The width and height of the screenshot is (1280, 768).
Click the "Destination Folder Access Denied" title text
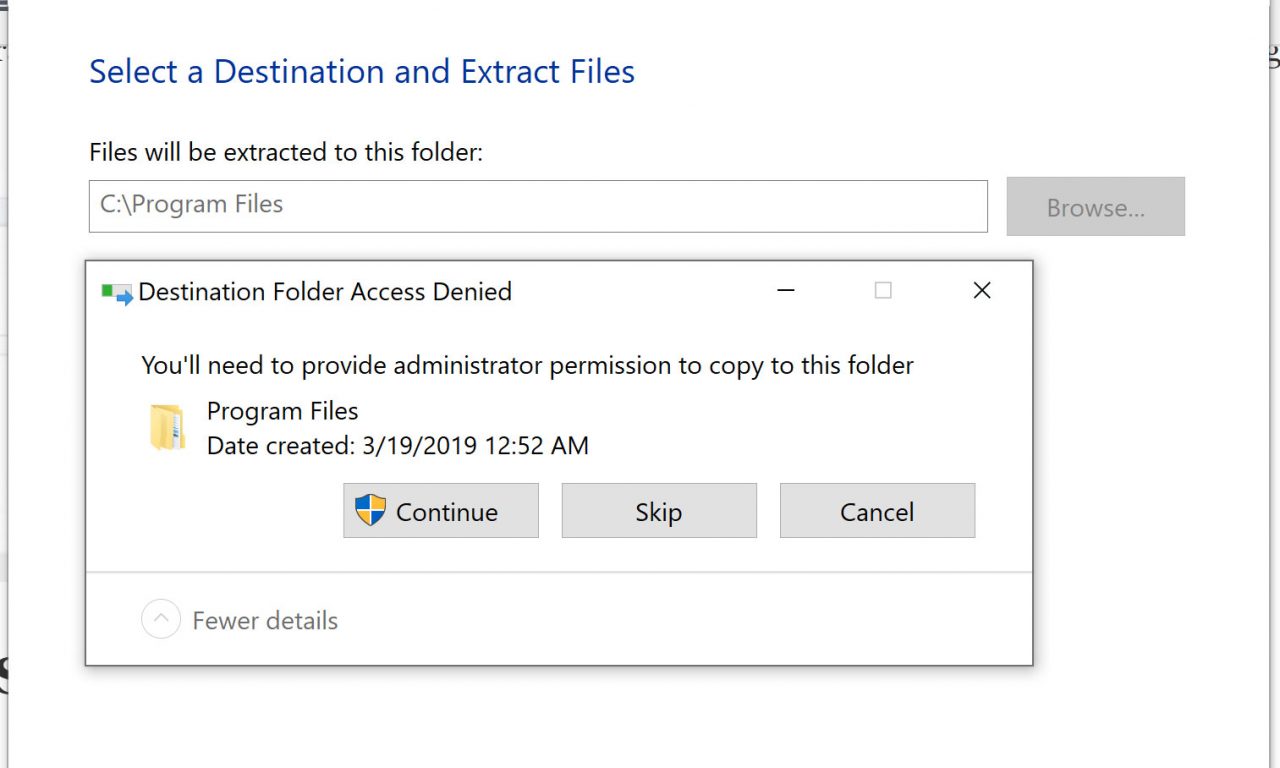coord(325,292)
